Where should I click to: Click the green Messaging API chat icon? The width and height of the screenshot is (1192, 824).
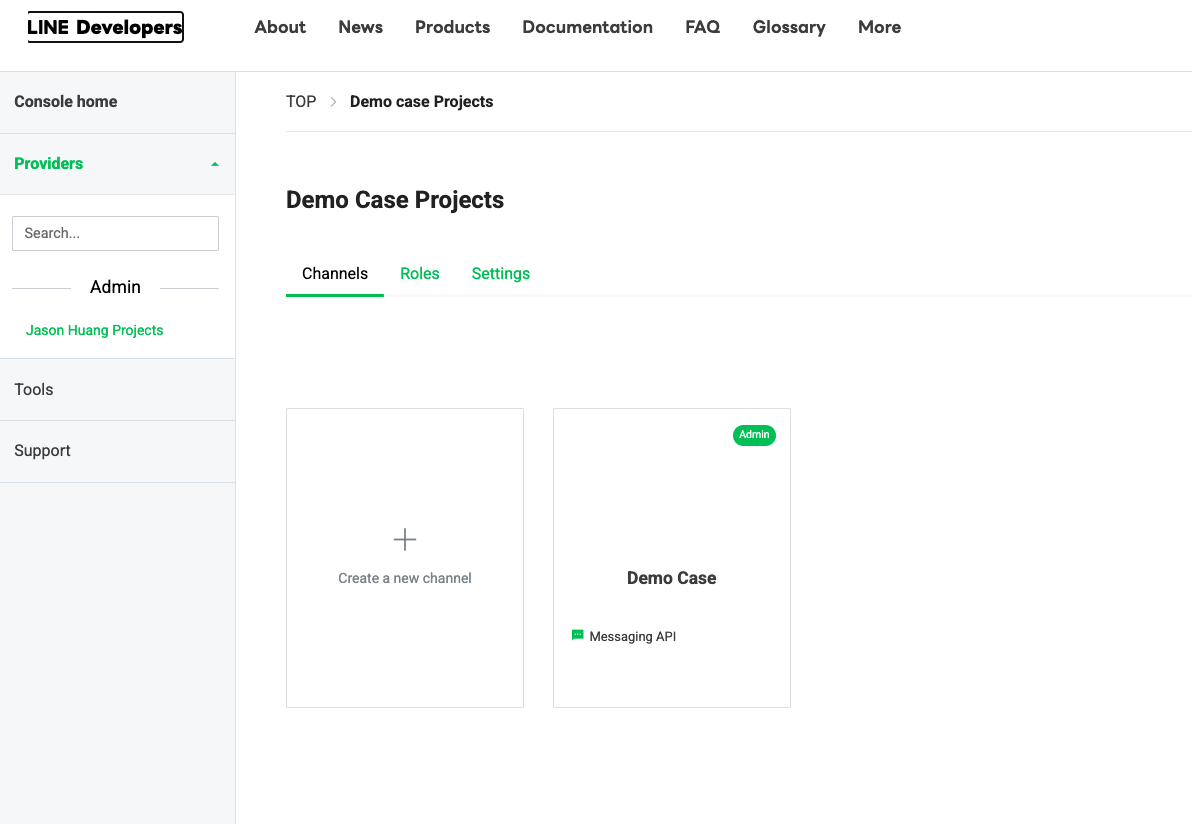577,635
